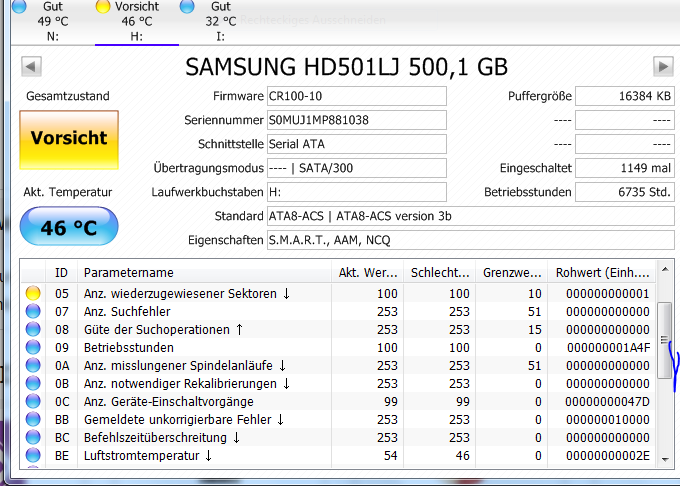Click the Seriennummer field S0MUJ1MP881038
This screenshot has width=680, height=486.
(x=356, y=120)
